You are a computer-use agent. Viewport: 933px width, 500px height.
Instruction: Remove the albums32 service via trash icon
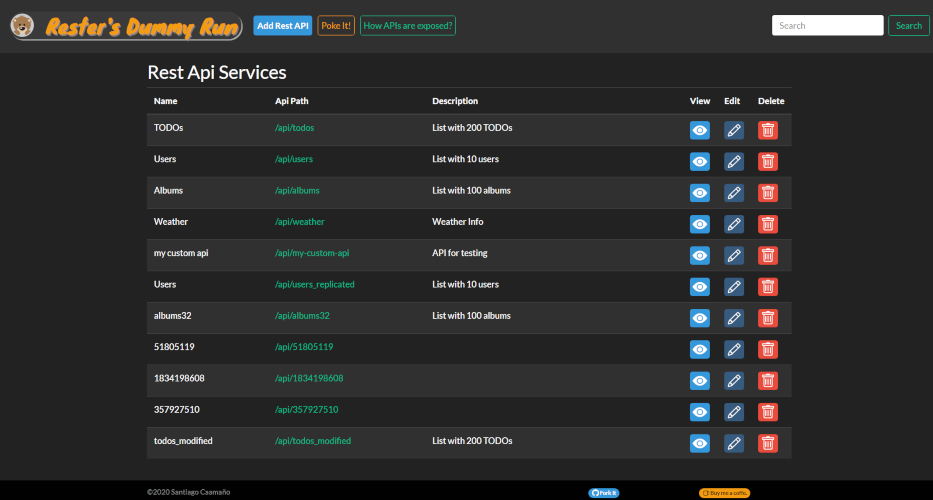click(x=768, y=318)
